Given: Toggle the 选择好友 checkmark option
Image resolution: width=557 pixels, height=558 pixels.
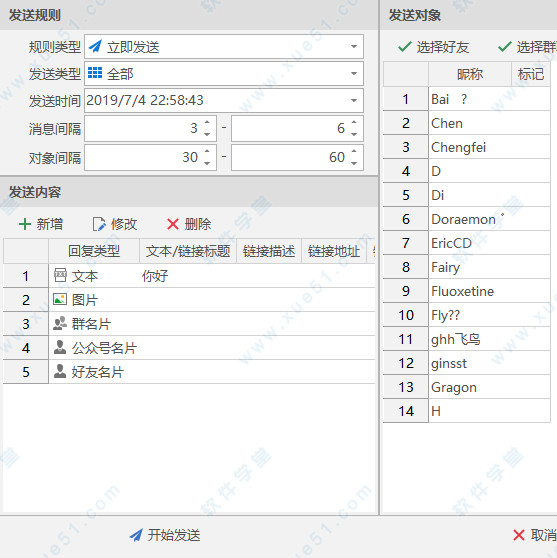Looking at the screenshot, I should (x=433, y=47).
